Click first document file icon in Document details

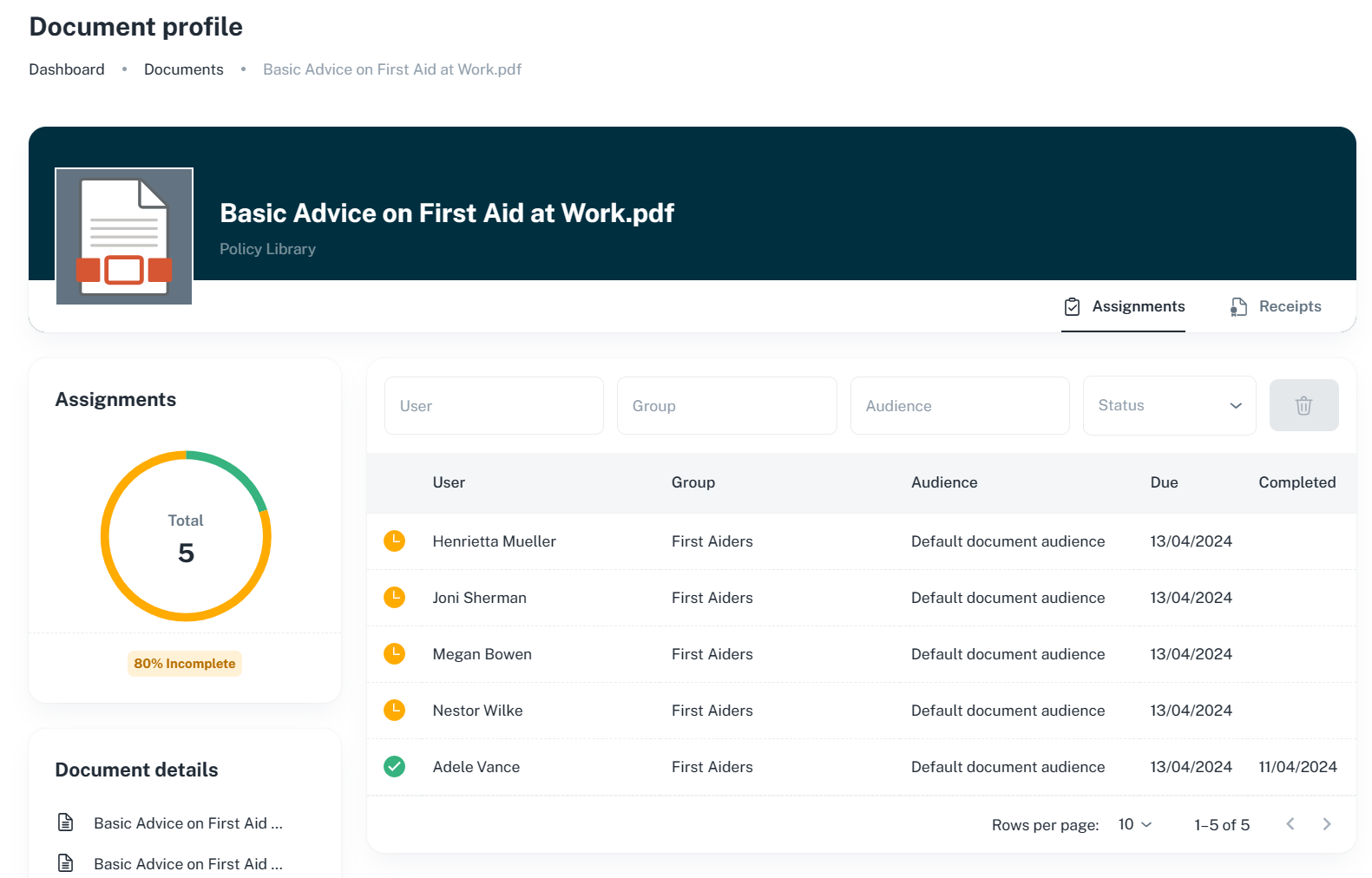[66, 822]
